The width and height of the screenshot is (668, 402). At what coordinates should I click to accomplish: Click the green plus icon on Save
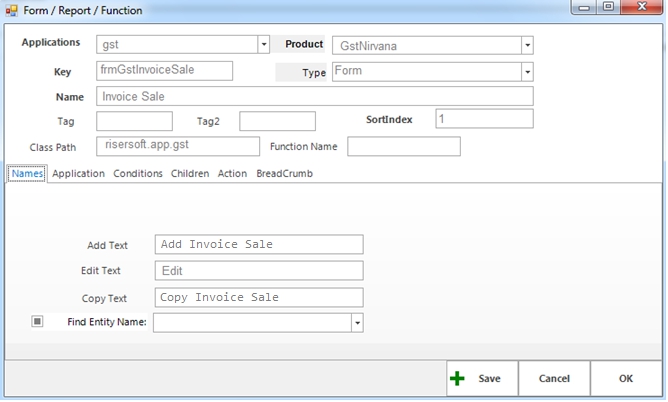point(457,378)
